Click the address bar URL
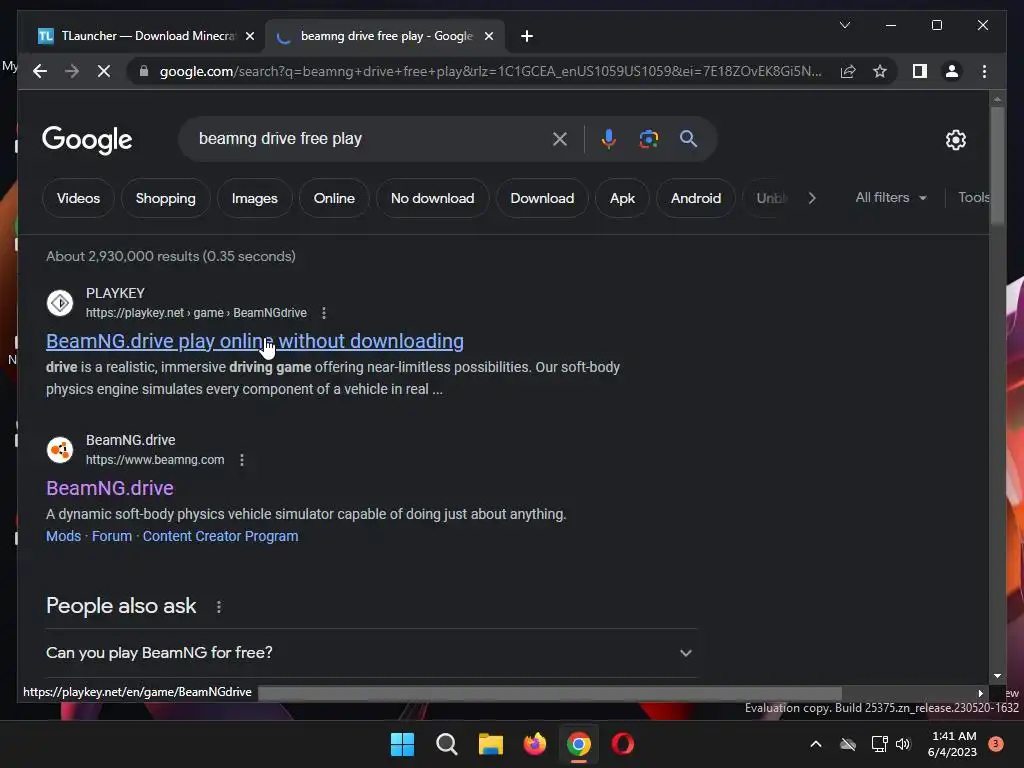The image size is (1024, 768). (490, 71)
